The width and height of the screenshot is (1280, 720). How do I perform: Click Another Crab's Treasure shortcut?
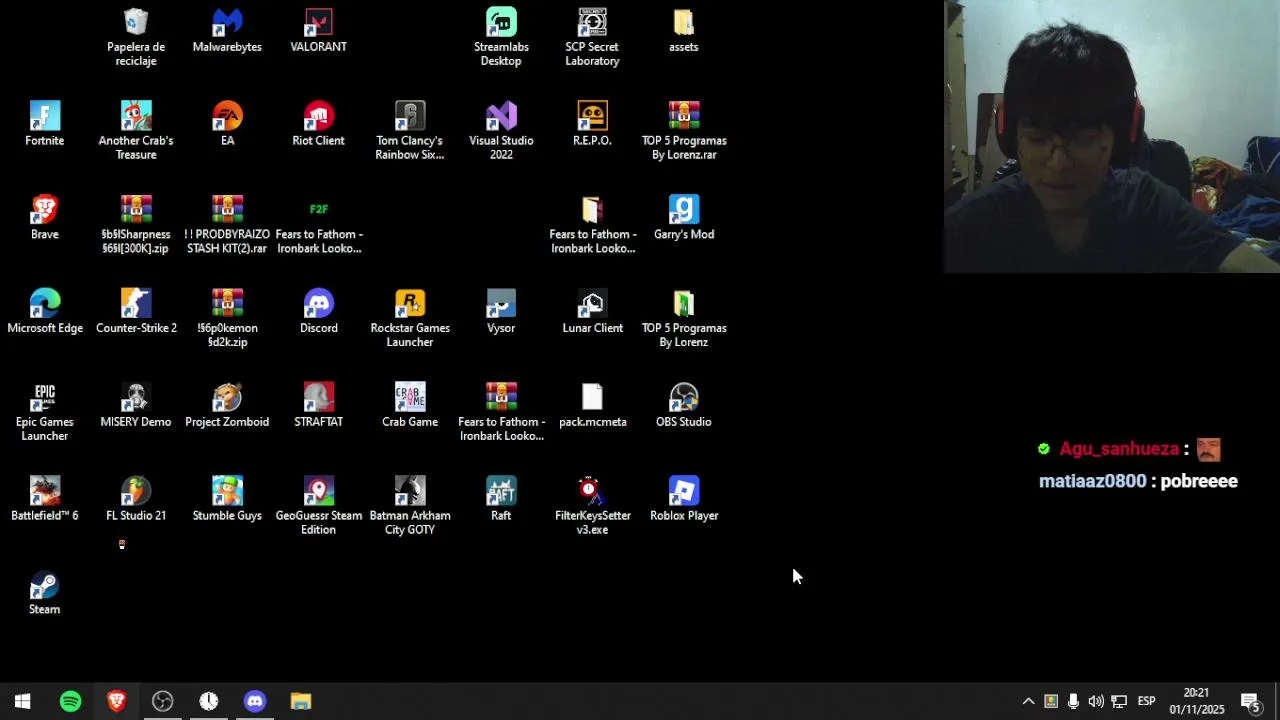pyautogui.click(x=136, y=131)
